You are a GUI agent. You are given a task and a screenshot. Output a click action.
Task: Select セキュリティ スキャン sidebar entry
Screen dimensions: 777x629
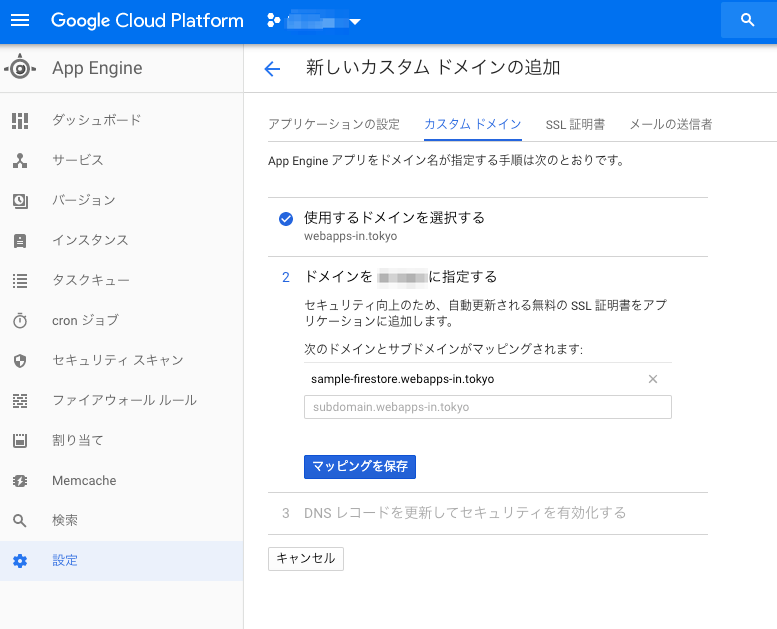point(121,361)
